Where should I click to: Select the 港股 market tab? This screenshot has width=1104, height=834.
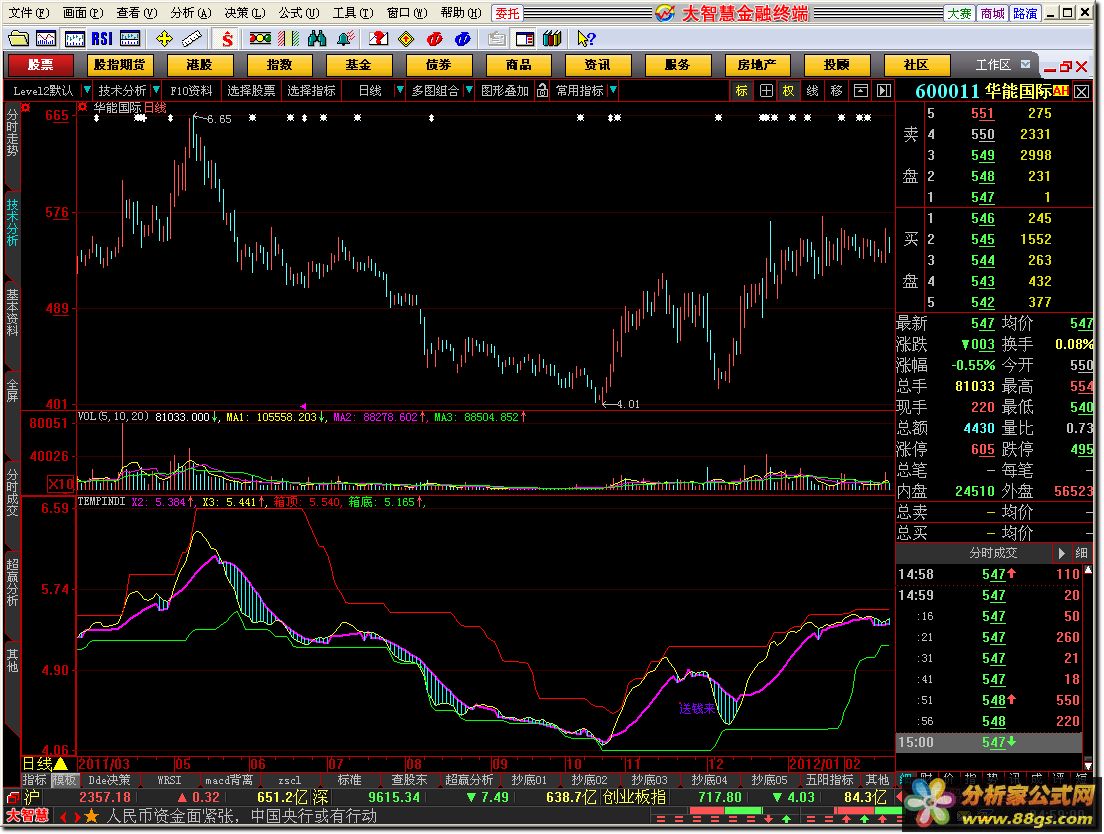(199, 65)
